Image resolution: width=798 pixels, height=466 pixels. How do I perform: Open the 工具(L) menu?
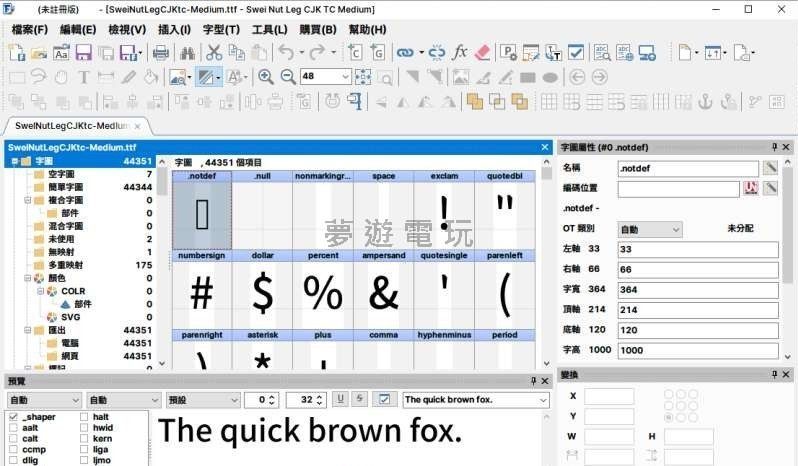click(x=270, y=30)
